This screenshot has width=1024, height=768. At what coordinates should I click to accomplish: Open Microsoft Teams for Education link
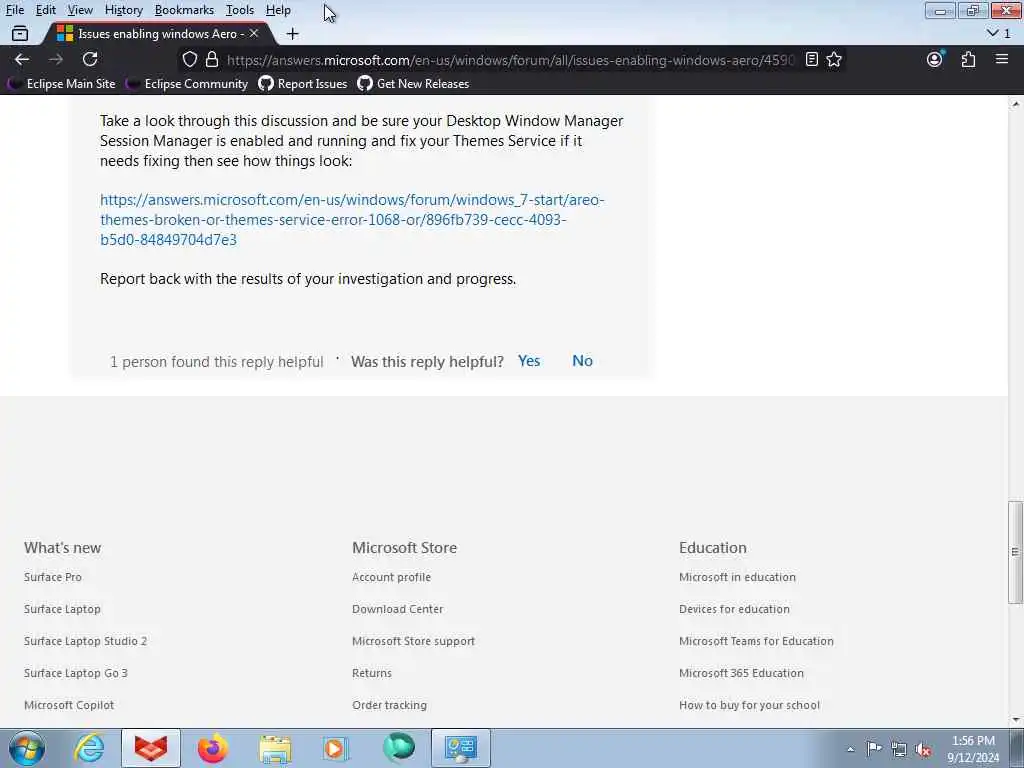point(756,641)
